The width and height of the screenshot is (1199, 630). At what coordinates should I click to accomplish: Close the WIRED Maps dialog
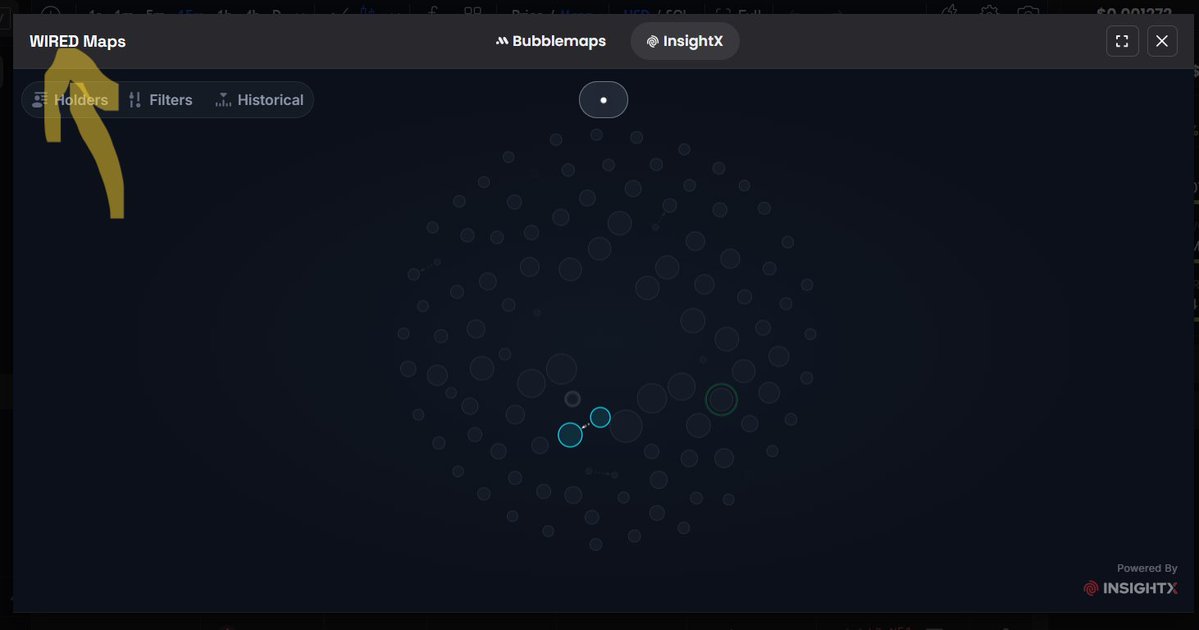[1162, 41]
